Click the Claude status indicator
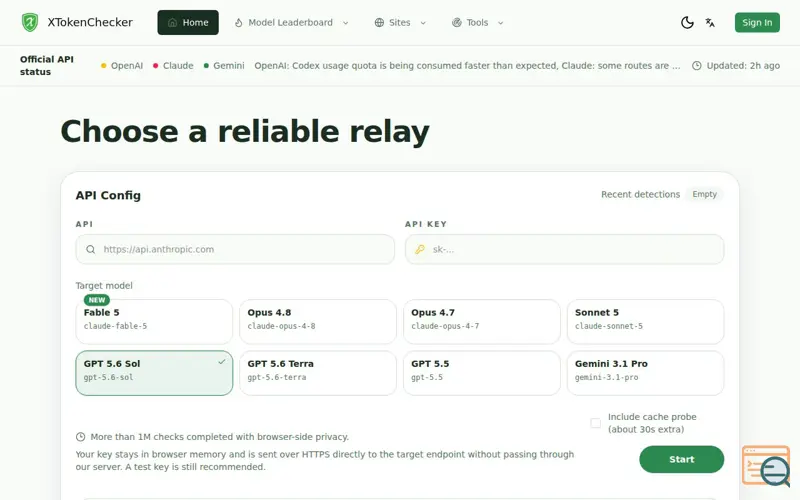Screen dimensions: 800x500 point(173,66)
